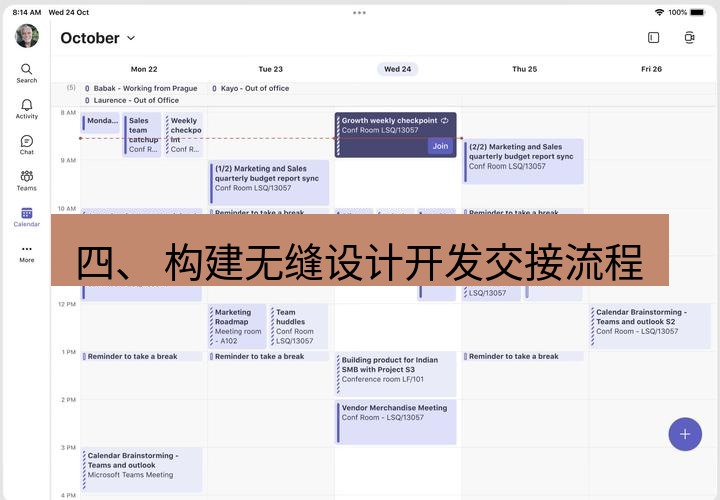Open Monday 1 PM Reminder to take a break
The image size is (720, 500).
(142, 356)
